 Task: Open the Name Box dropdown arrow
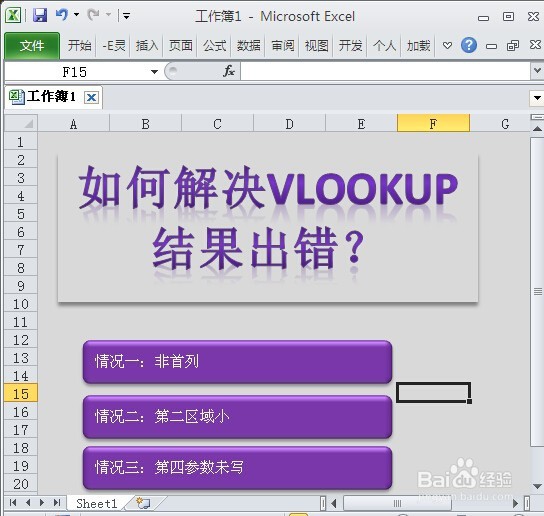pyautogui.click(x=154, y=72)
